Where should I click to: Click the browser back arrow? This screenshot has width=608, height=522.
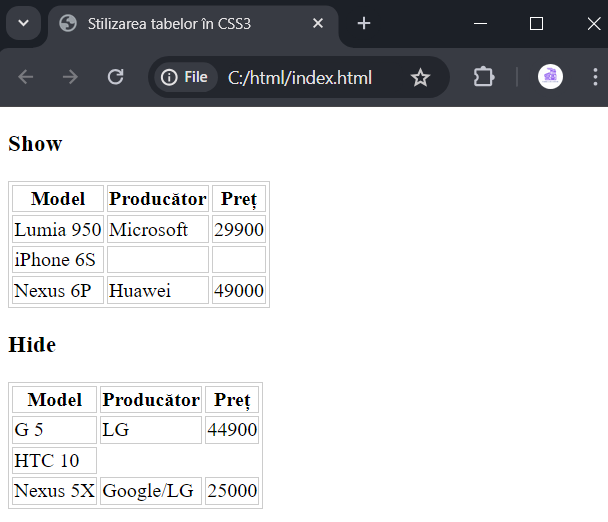[26, 77]
